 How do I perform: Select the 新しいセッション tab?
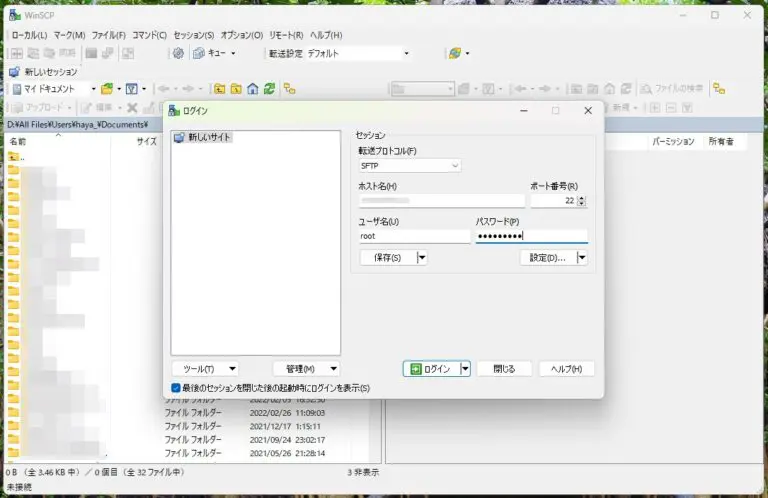[x=43, y=72]
